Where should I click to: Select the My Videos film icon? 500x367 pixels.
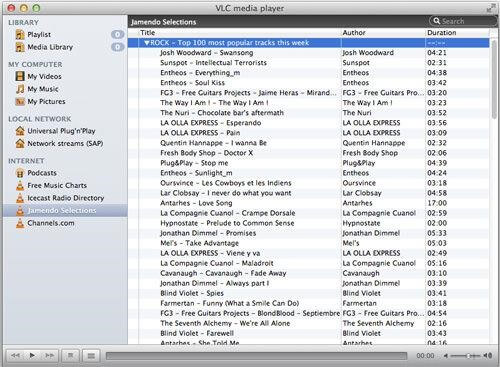[x=20, y=76]
